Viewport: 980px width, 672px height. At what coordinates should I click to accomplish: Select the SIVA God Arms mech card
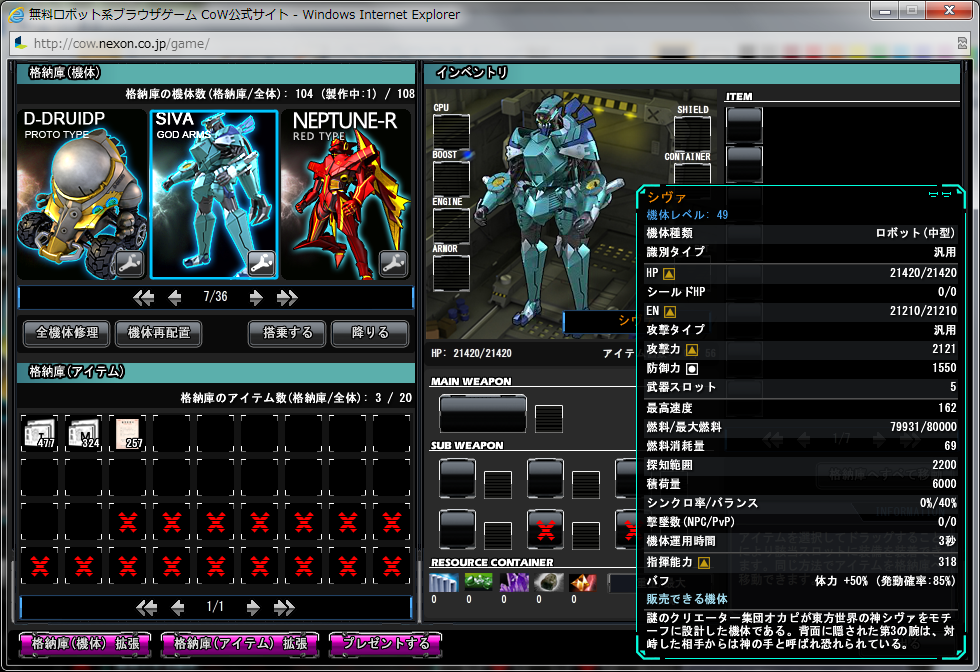point(214,194)
